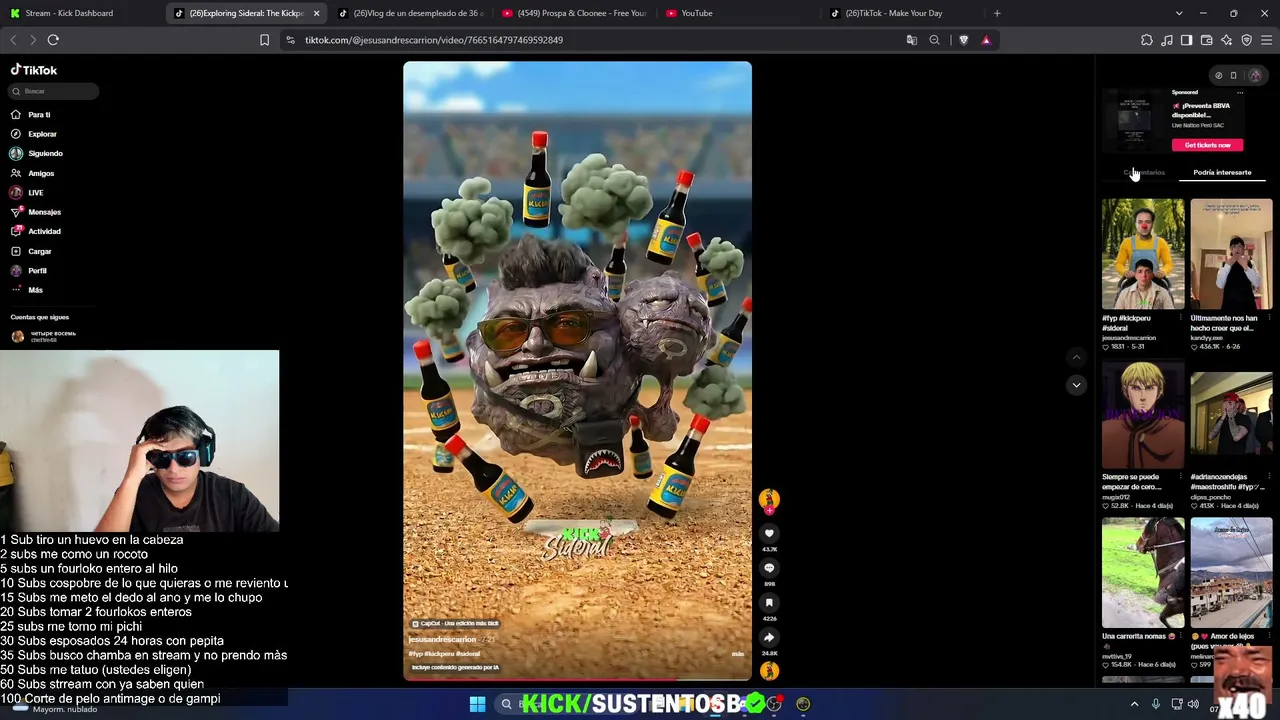Toggle the browser sidebar panel
1280x720 pixels.
pos(1187,40)
